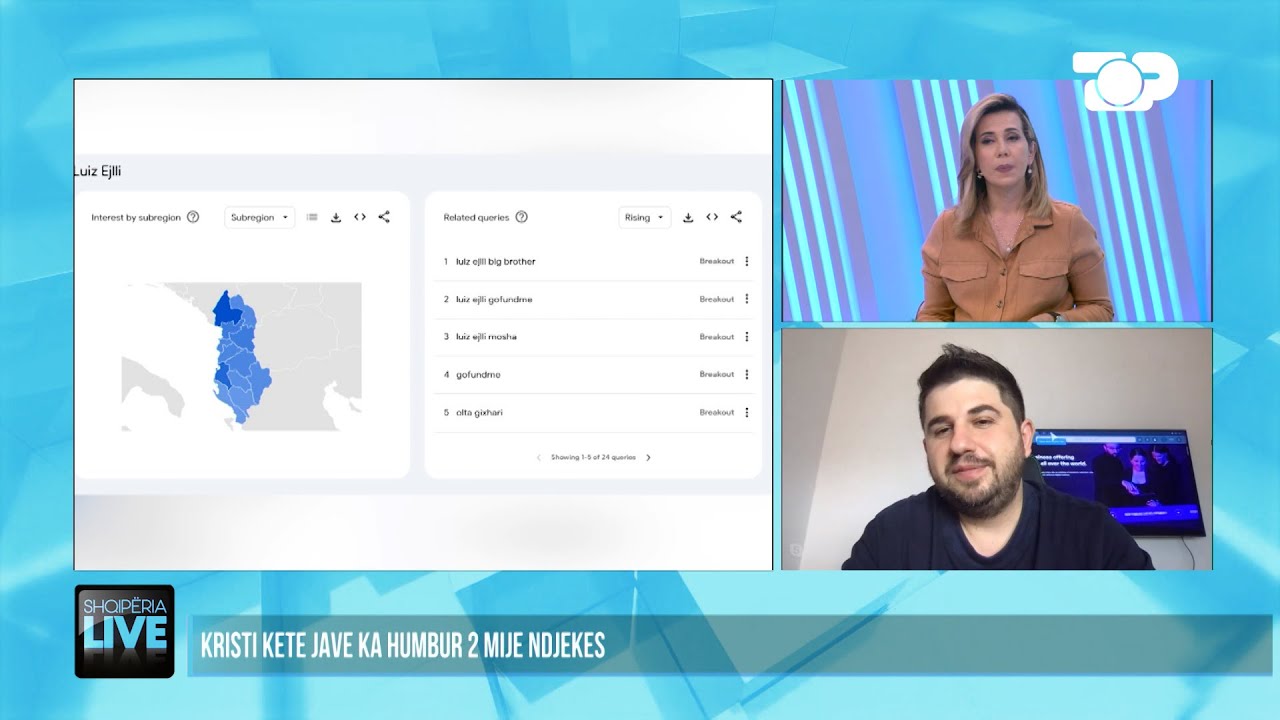Share the subregion interest card
Screen dimensions: 1280x720
tap(384, 217)
